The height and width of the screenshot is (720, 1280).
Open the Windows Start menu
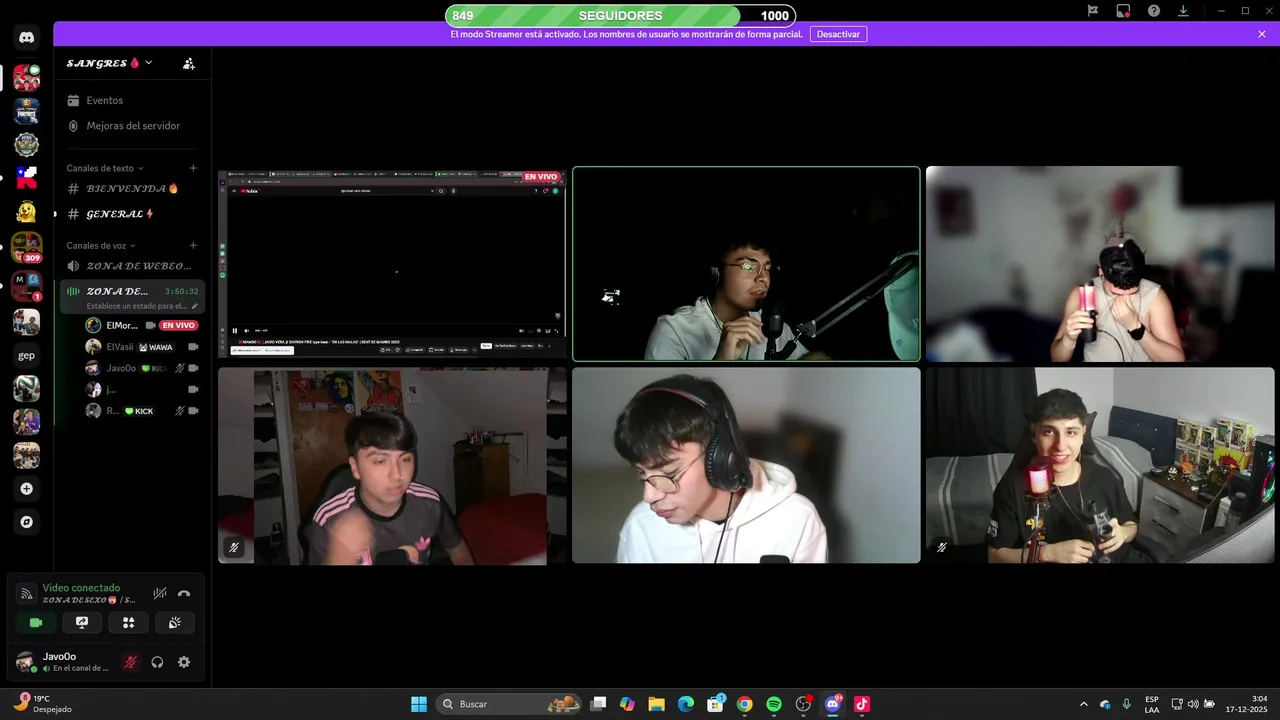coord(419,704)
